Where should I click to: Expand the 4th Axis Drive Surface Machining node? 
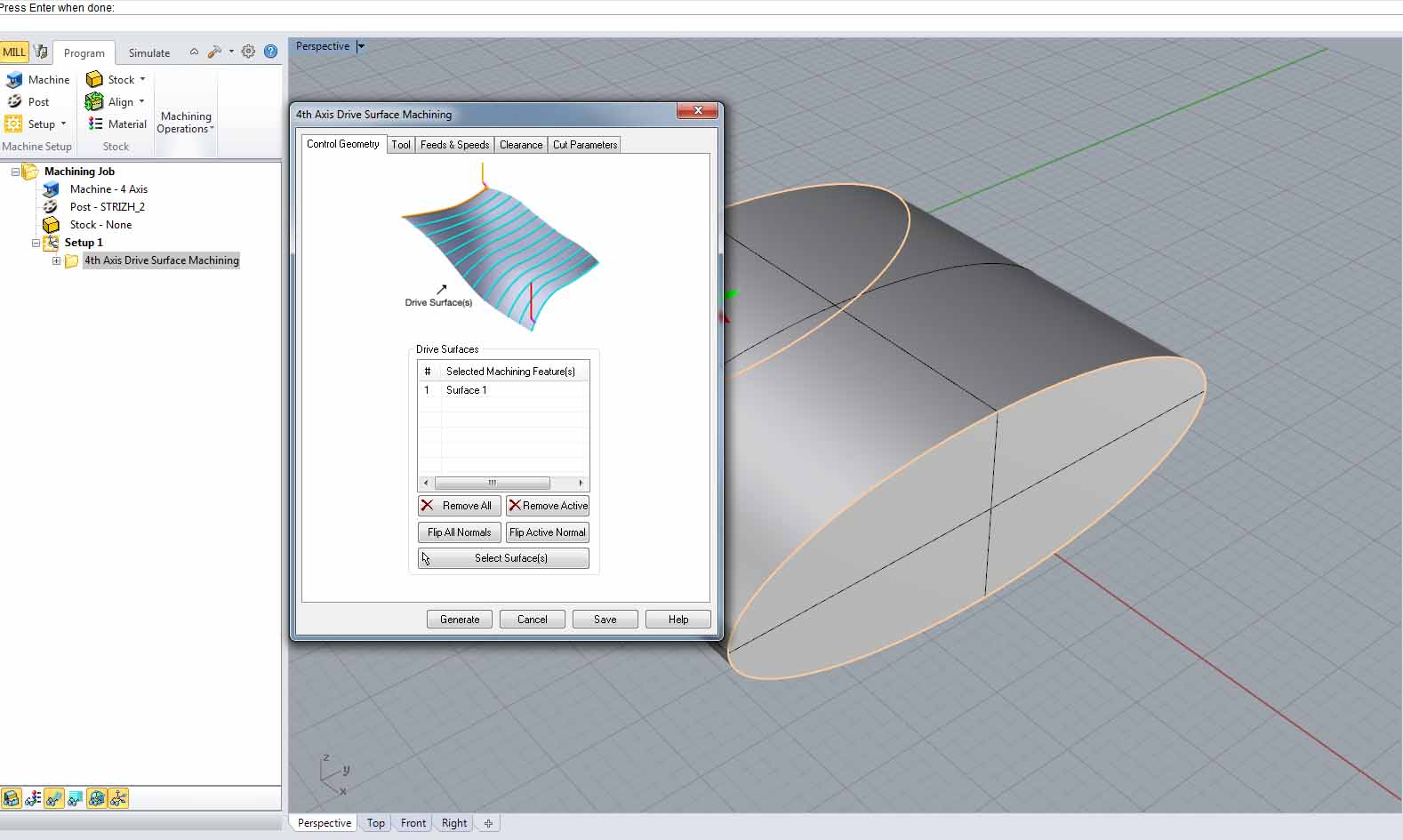pyautogui.click(x=56, y=260)
